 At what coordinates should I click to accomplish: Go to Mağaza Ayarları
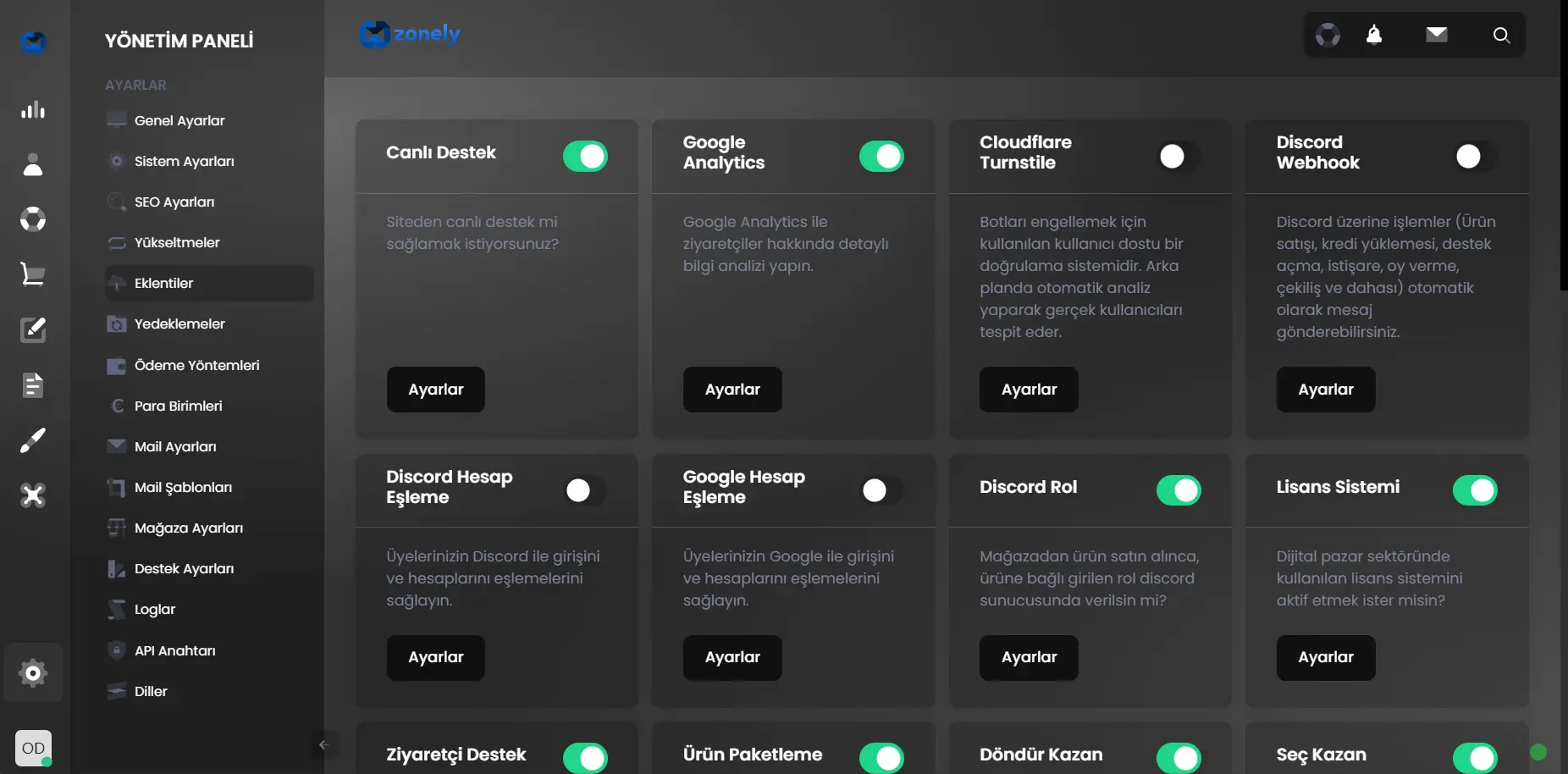tap(209, 528)
